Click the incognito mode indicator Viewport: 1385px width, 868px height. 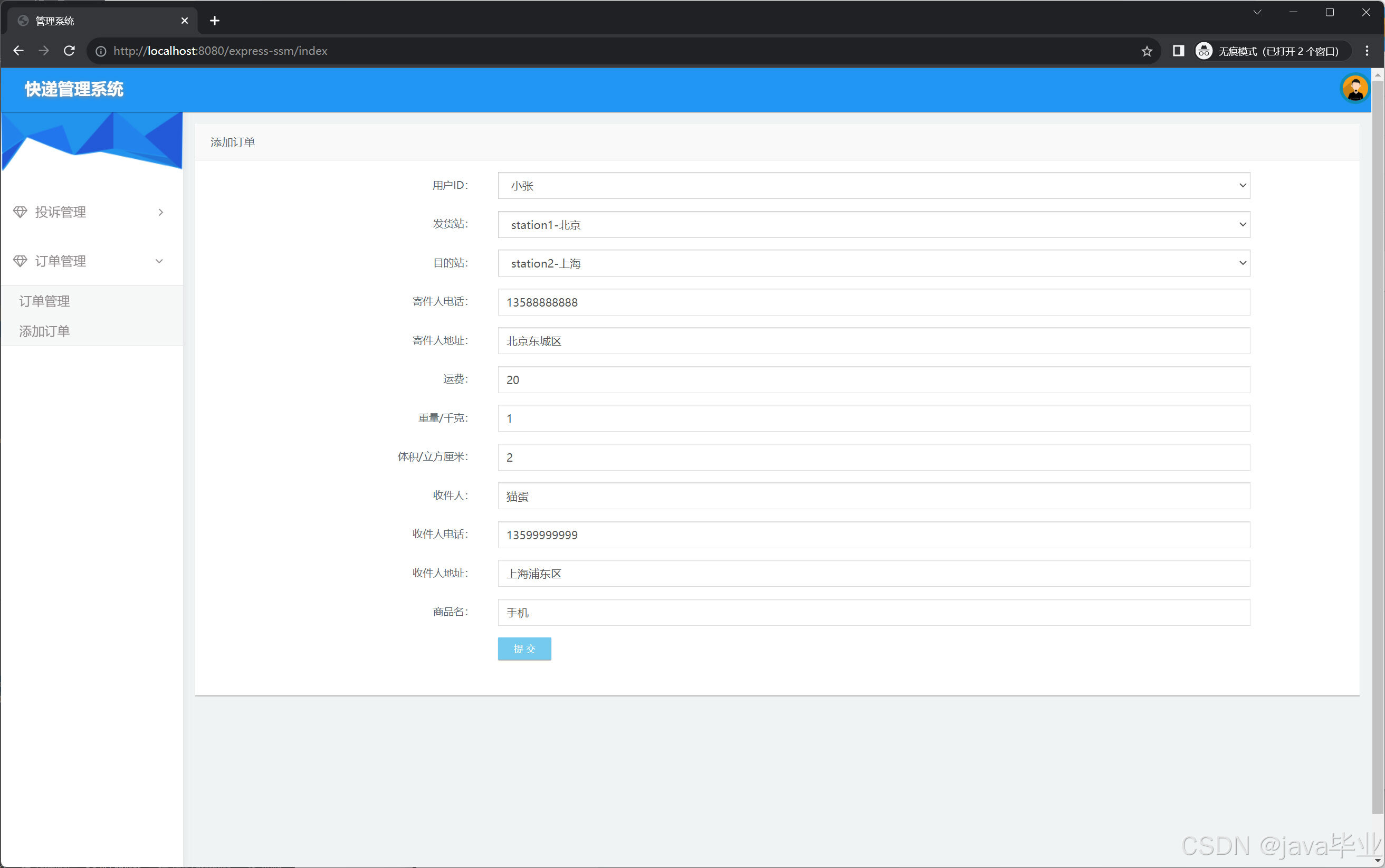click(1272, 51)
